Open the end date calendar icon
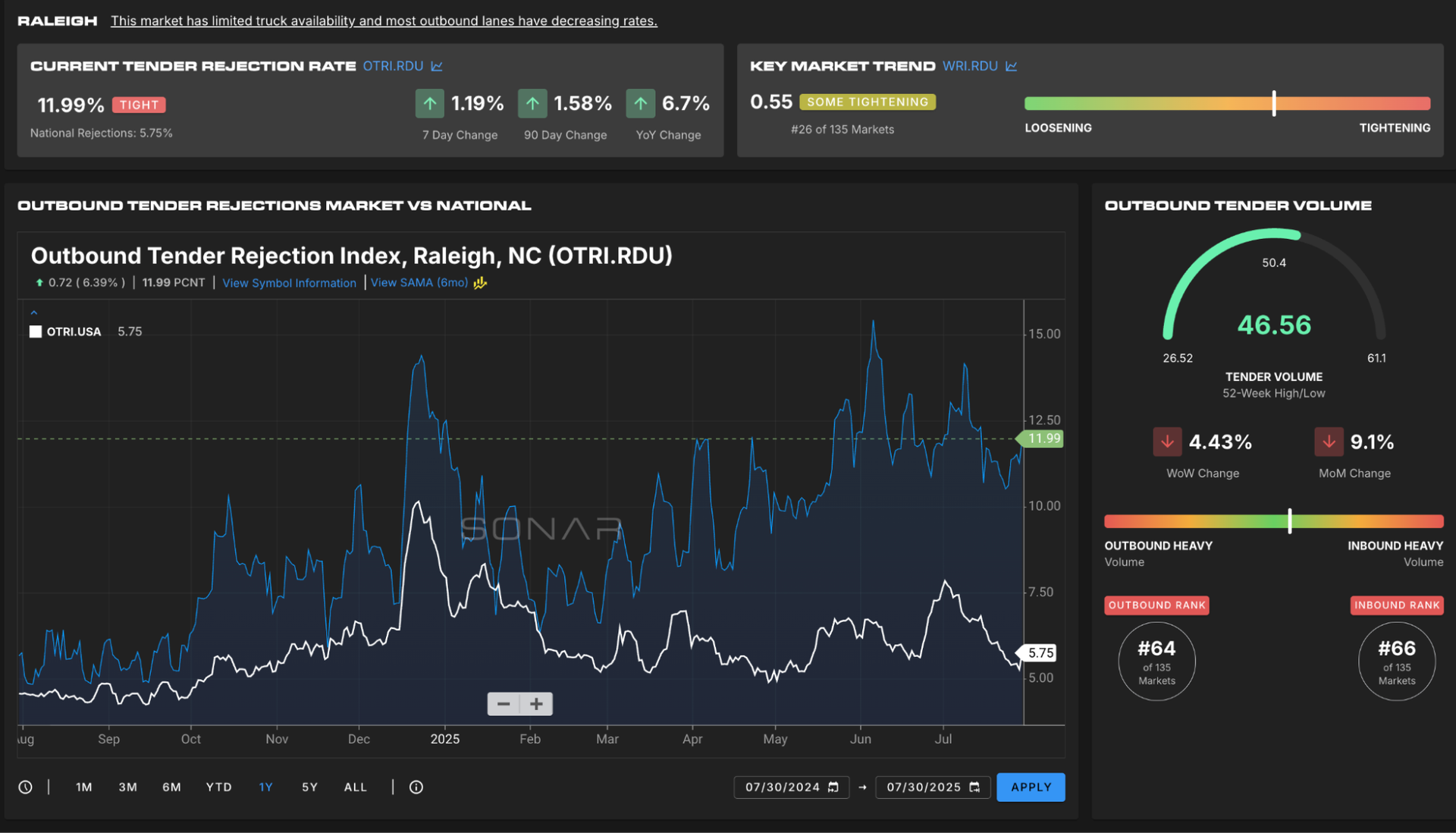Screen dimensions: 1456x833 coord(974,787)
